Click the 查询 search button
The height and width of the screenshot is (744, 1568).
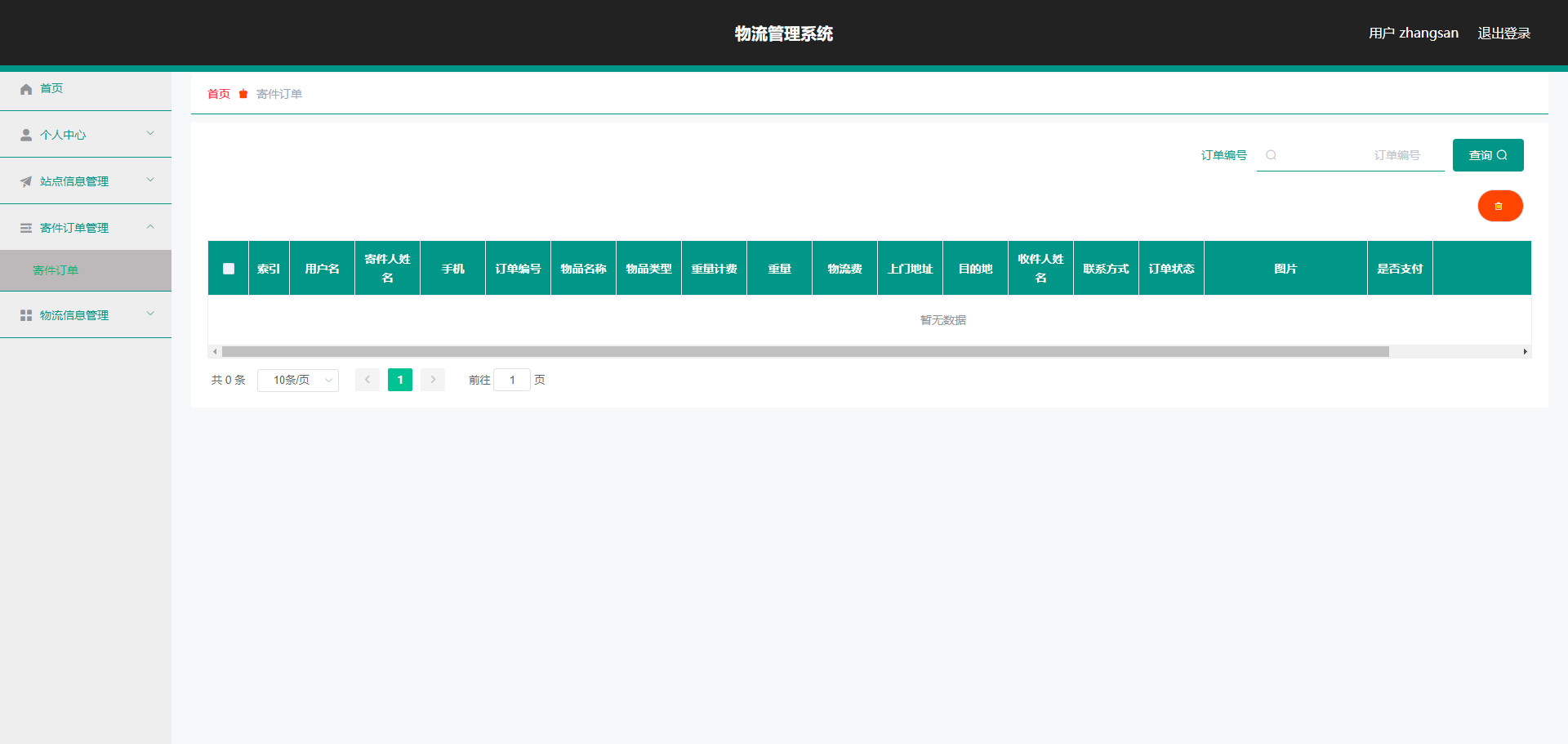1488,155
